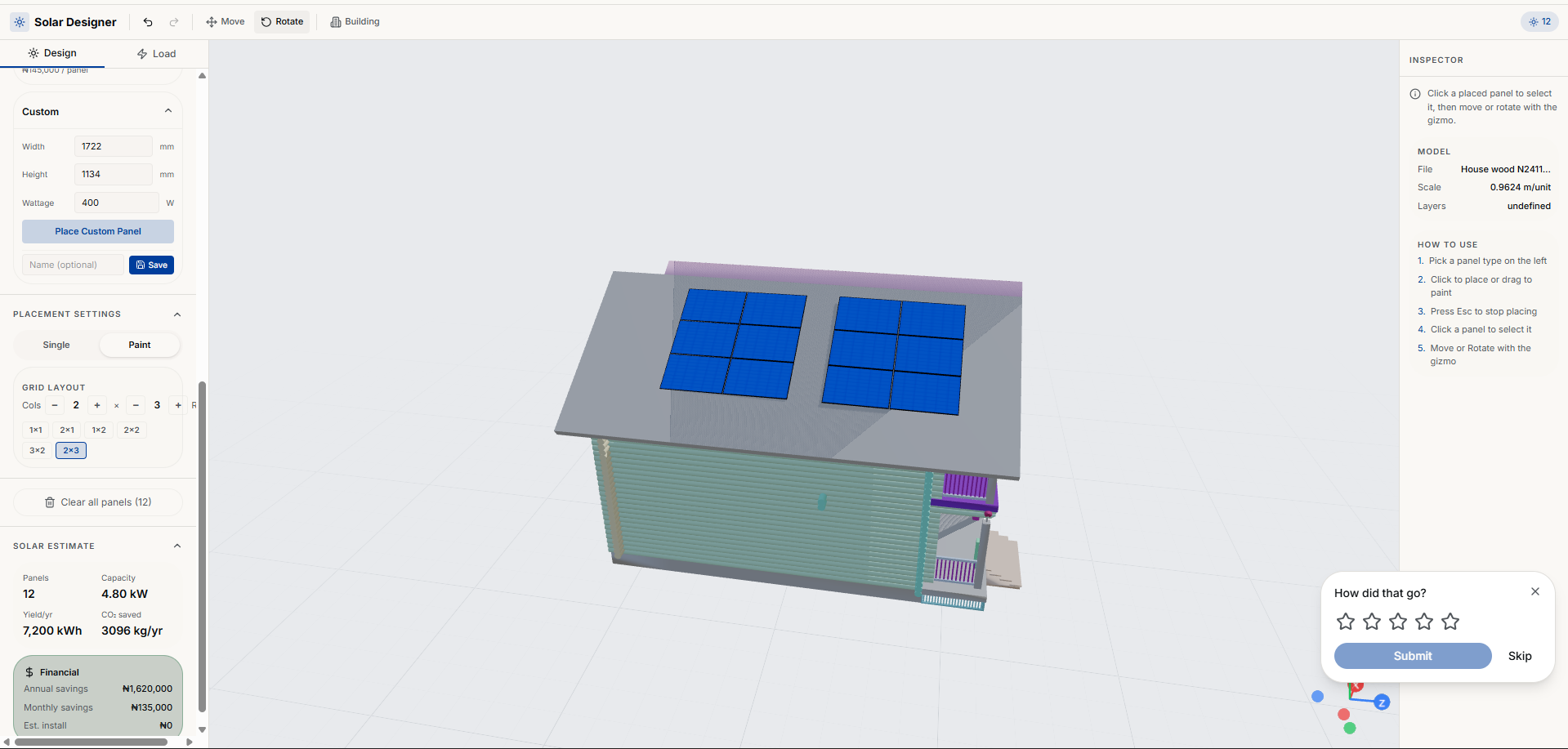The height and width of the screenshot is (749, 1568).
Task: Choose the 1×2 grid preset
Action: point(99,430)
